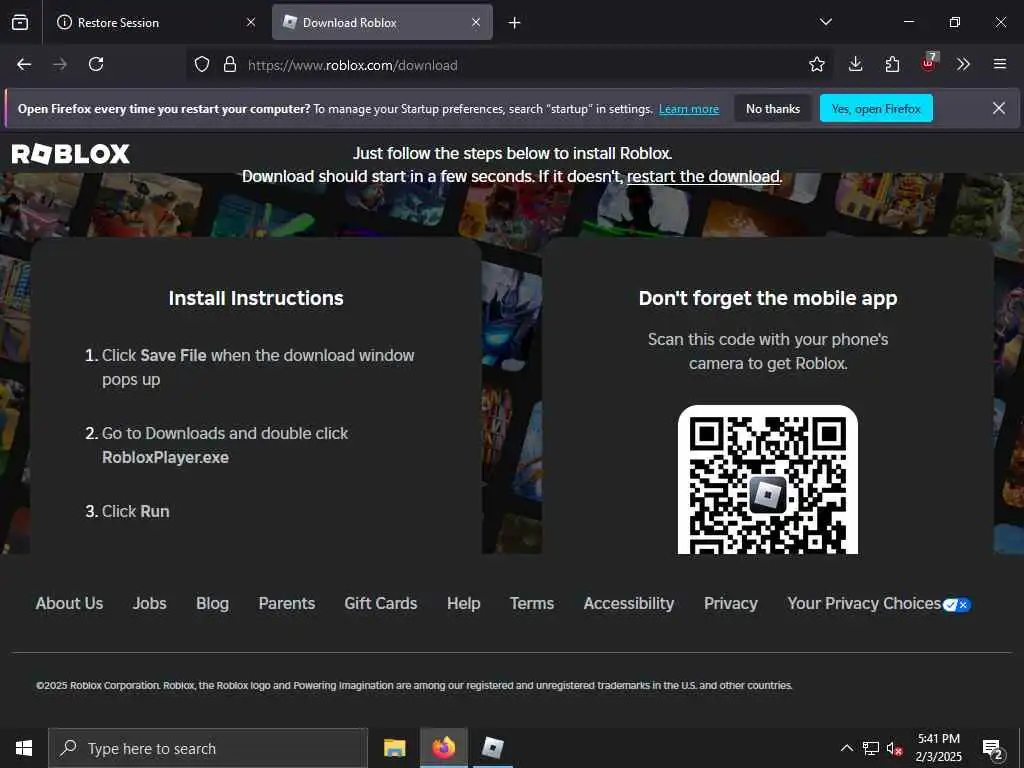The image size is (1024, 768).
Task: Open the Windows Start menu
Action: [x=24, y=748]
